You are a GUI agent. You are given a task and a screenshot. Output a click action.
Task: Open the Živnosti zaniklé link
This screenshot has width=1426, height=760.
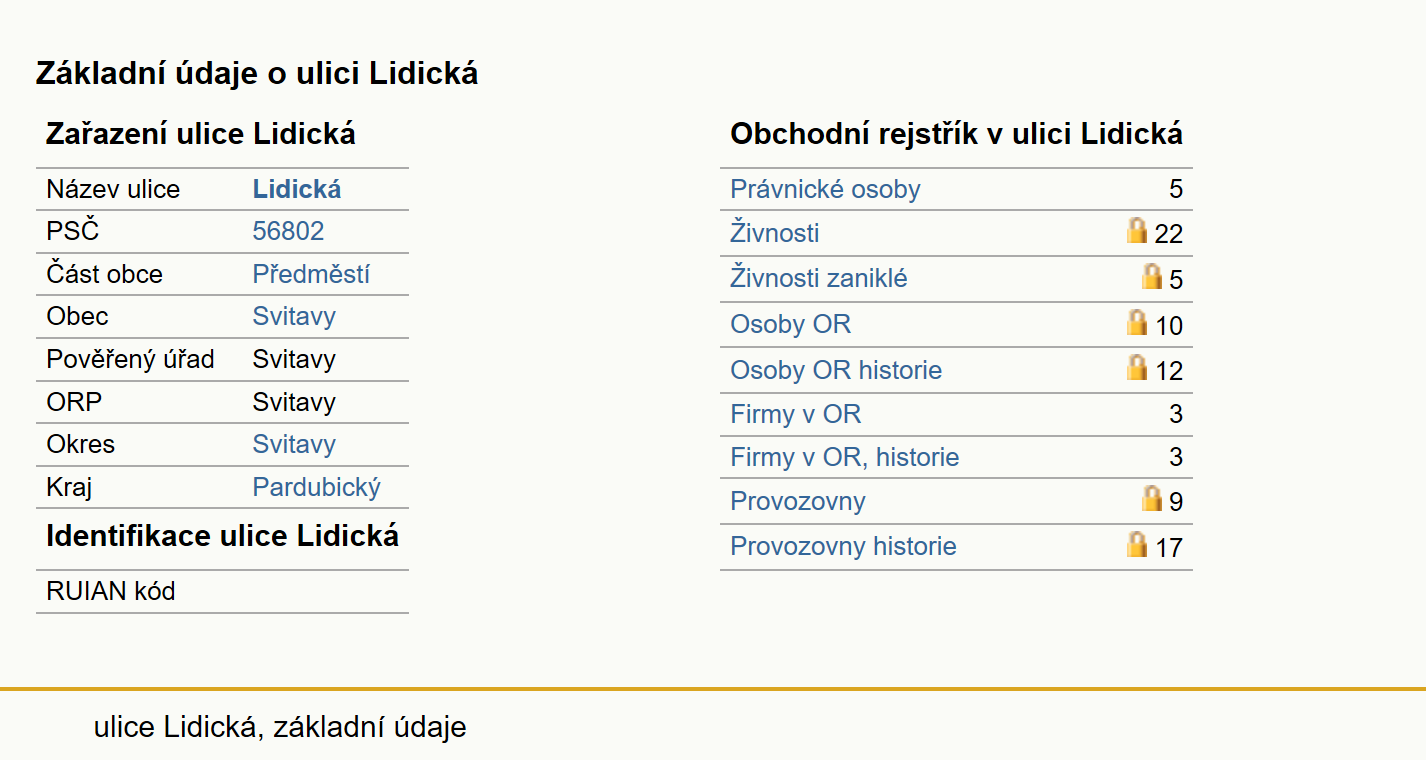point(819,278)
